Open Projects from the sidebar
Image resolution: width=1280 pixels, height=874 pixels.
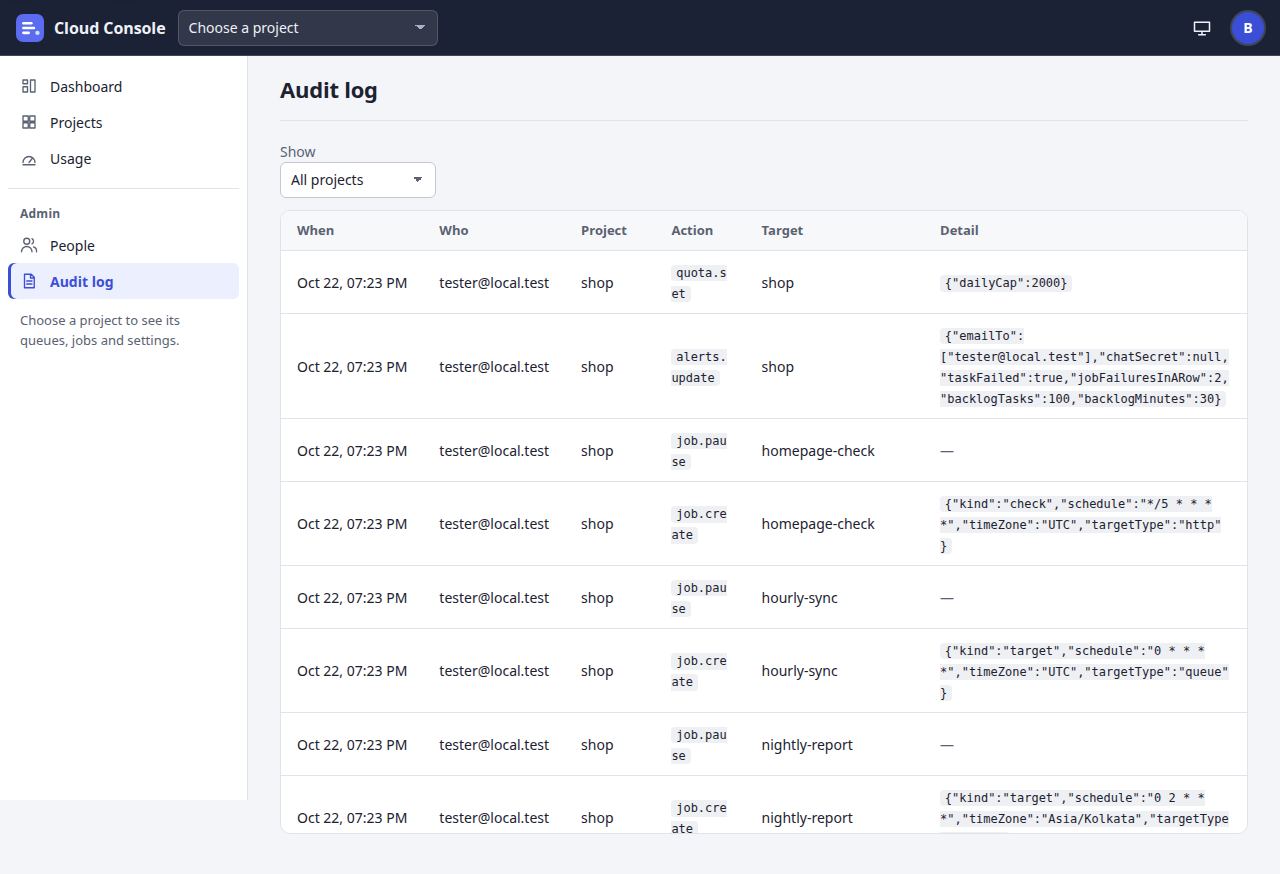click(124, 123)
